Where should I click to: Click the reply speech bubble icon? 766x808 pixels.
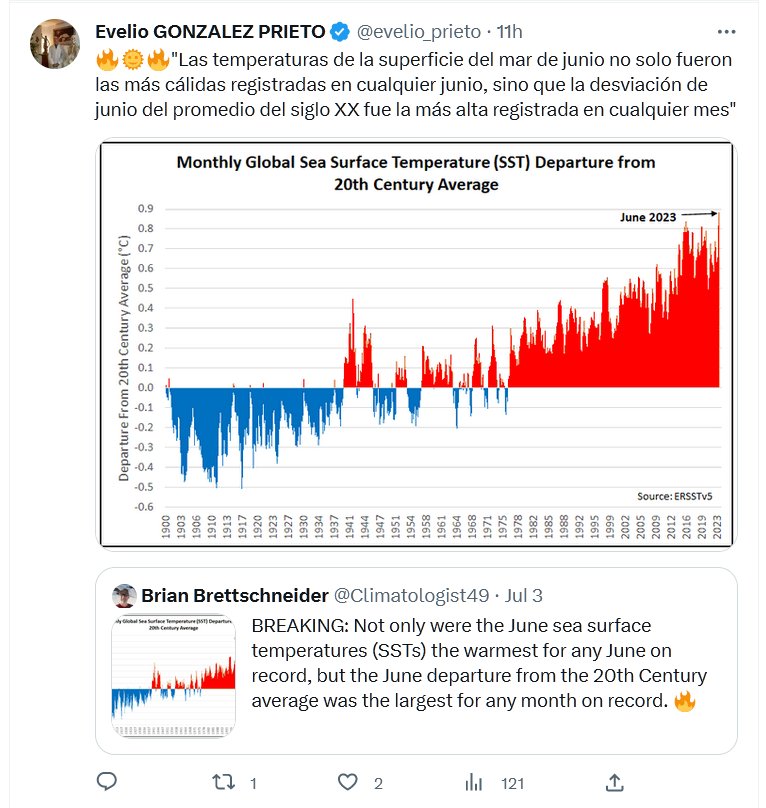tap(109, 781)
